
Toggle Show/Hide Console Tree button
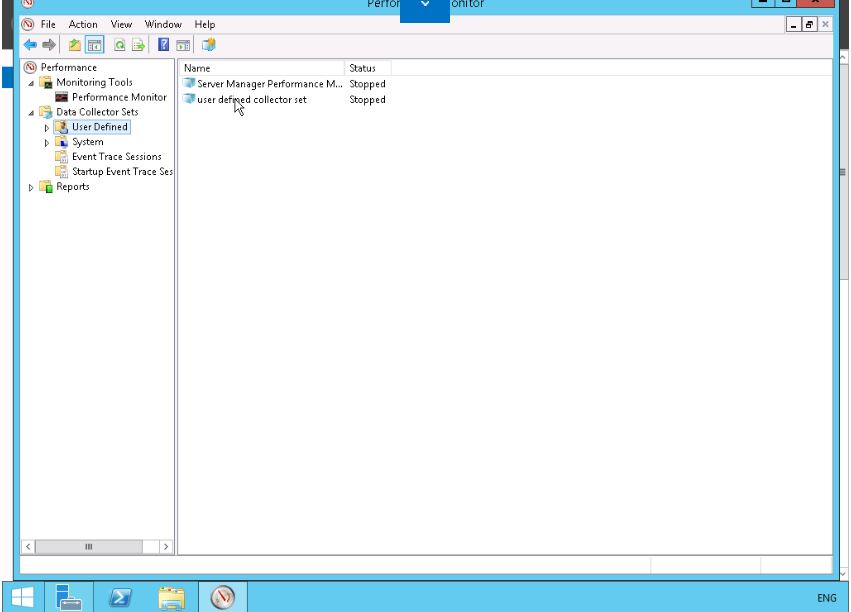pyautogui.click(x=94, y=45)
